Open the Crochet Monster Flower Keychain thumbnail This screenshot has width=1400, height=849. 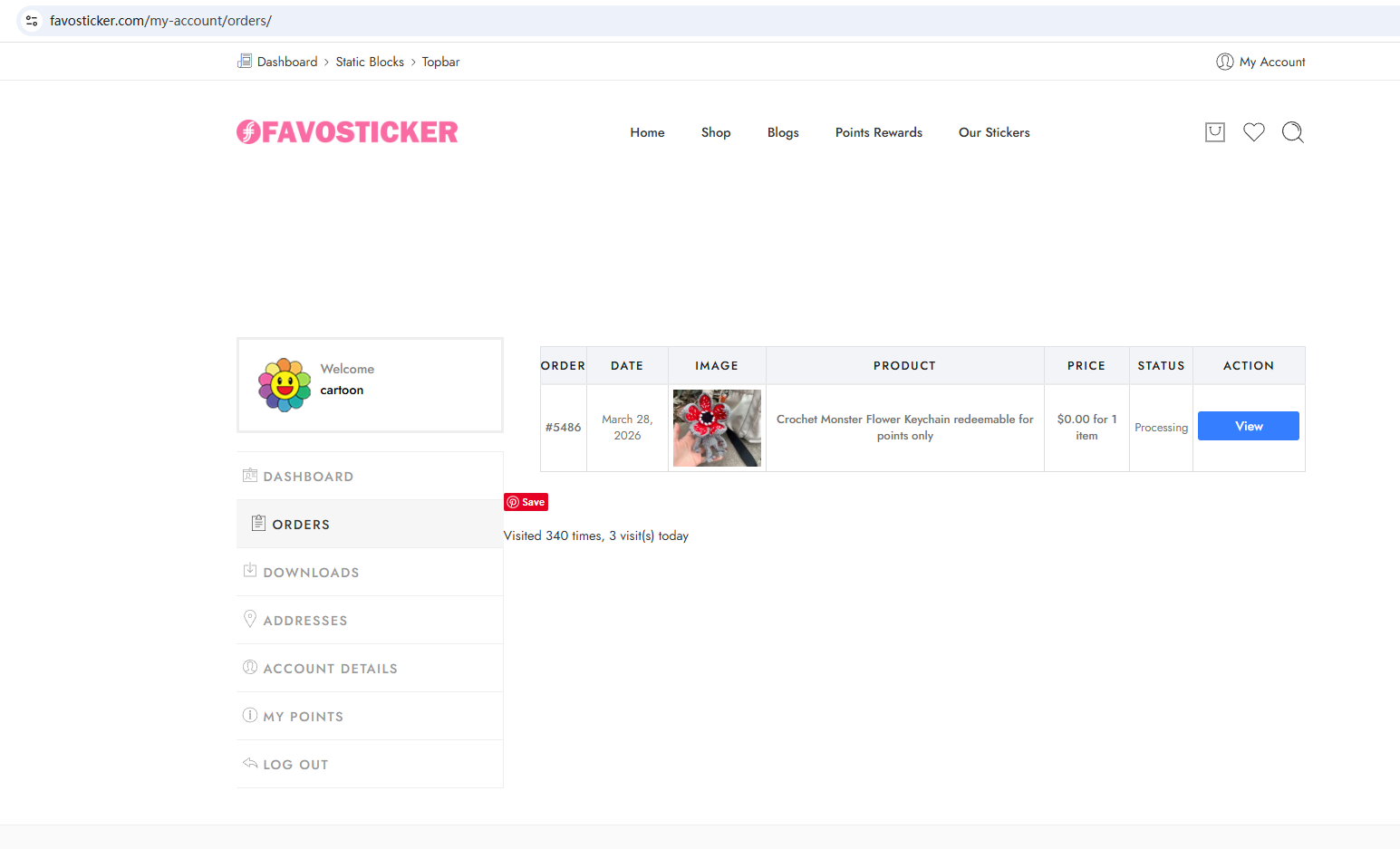point(717,428)
